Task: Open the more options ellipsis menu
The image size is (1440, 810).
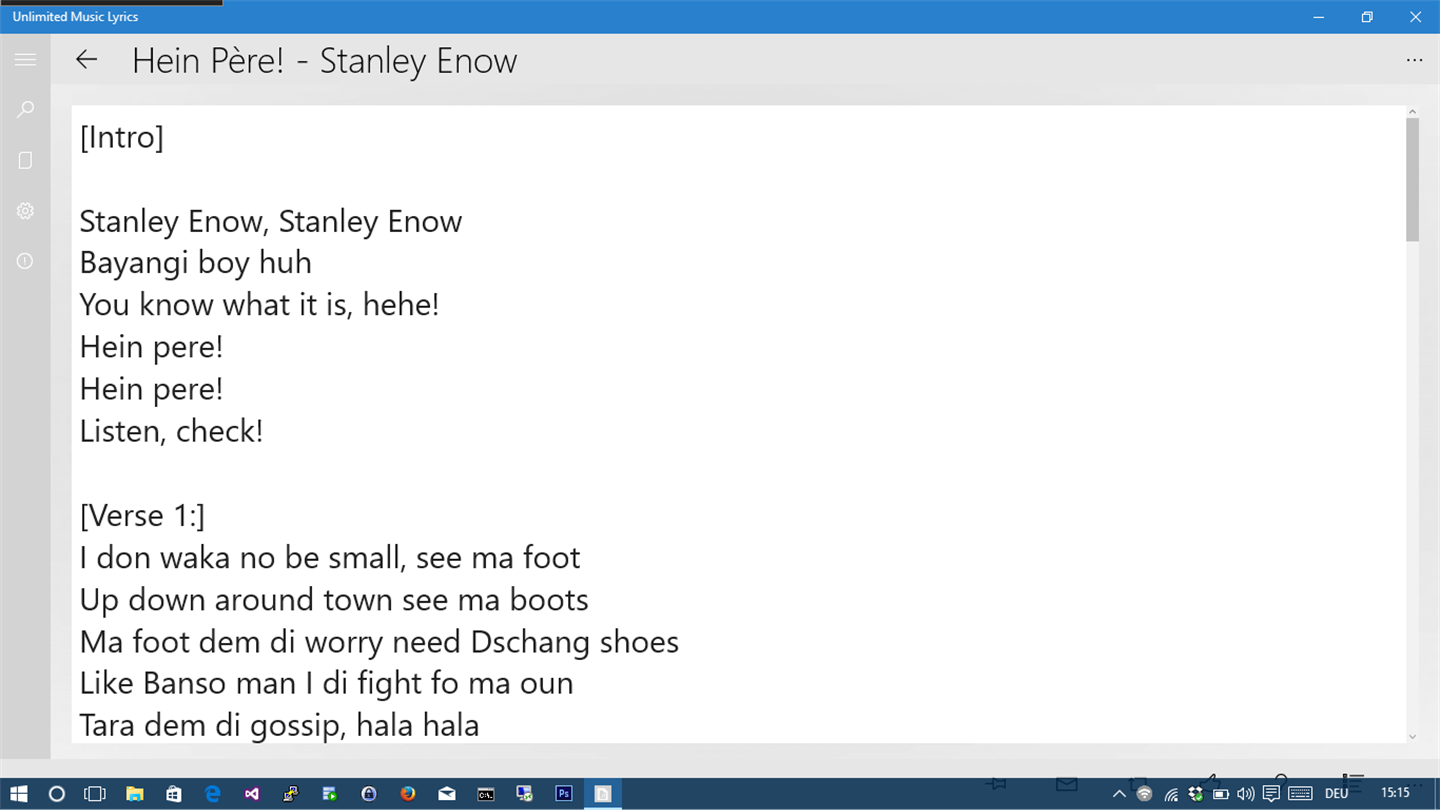Action: pos(1414,60)
